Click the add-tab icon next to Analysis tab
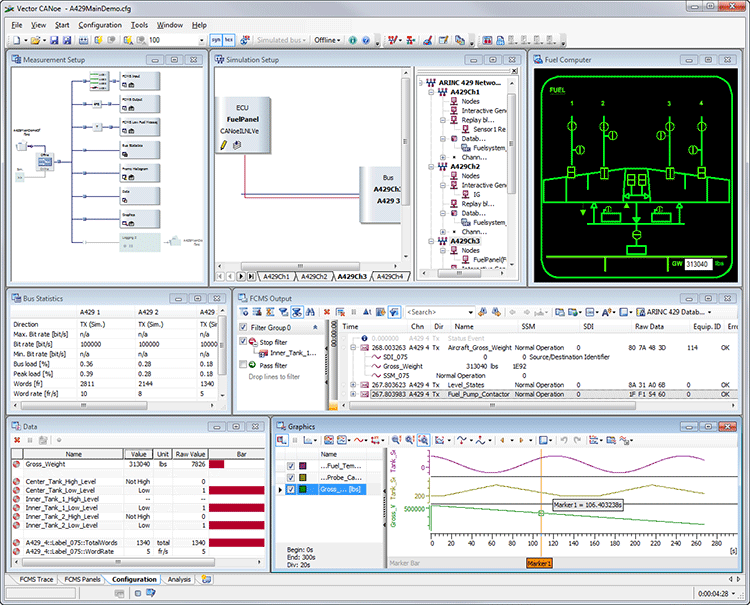 pyautogui.click(x=207, y=579)
